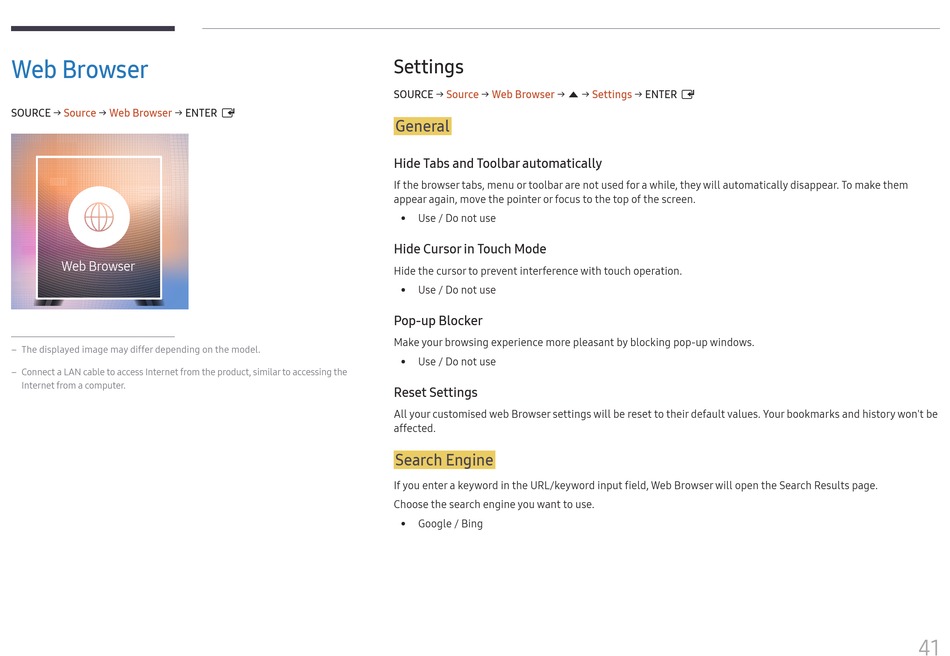Click the ENTER icon under Web Browser heading
950x656 pixels.
228,113
